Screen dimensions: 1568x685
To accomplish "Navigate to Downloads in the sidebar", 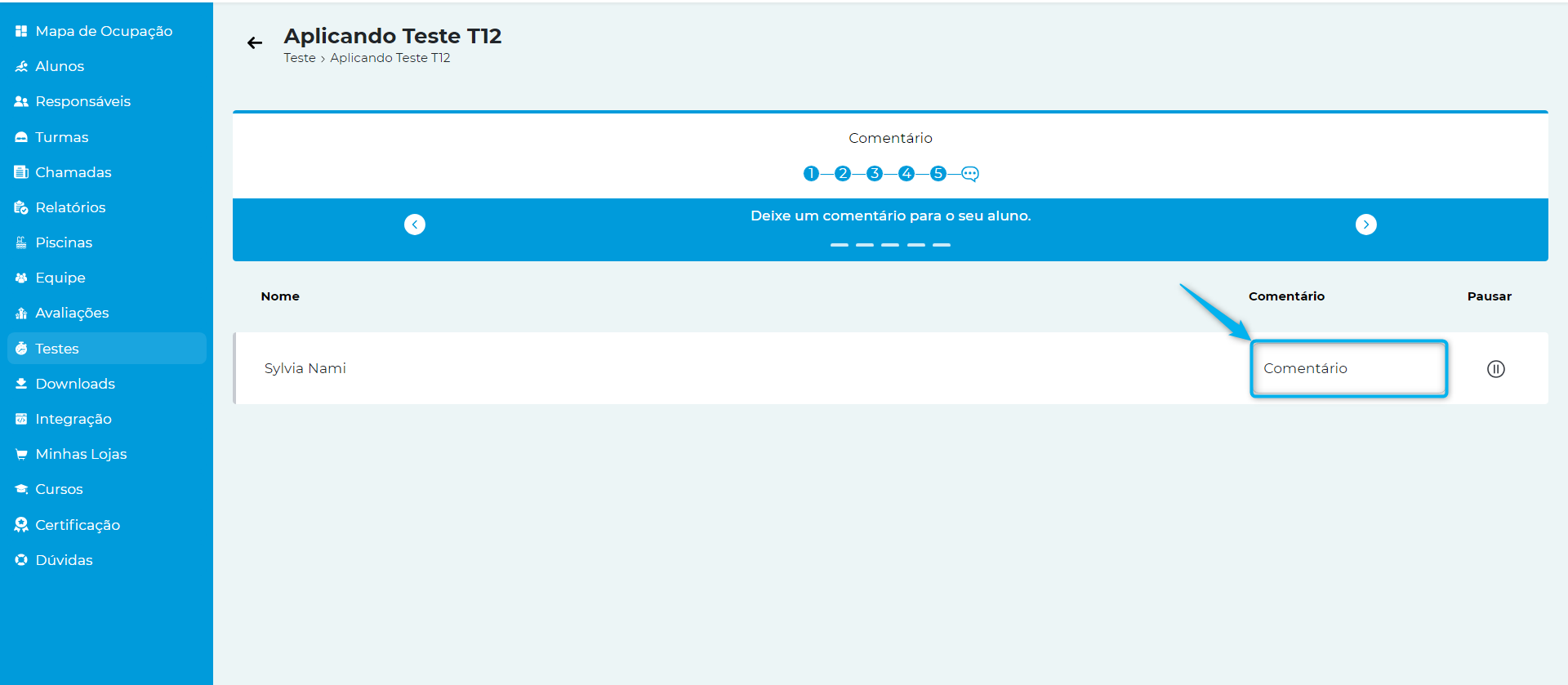I will [106, 384].
